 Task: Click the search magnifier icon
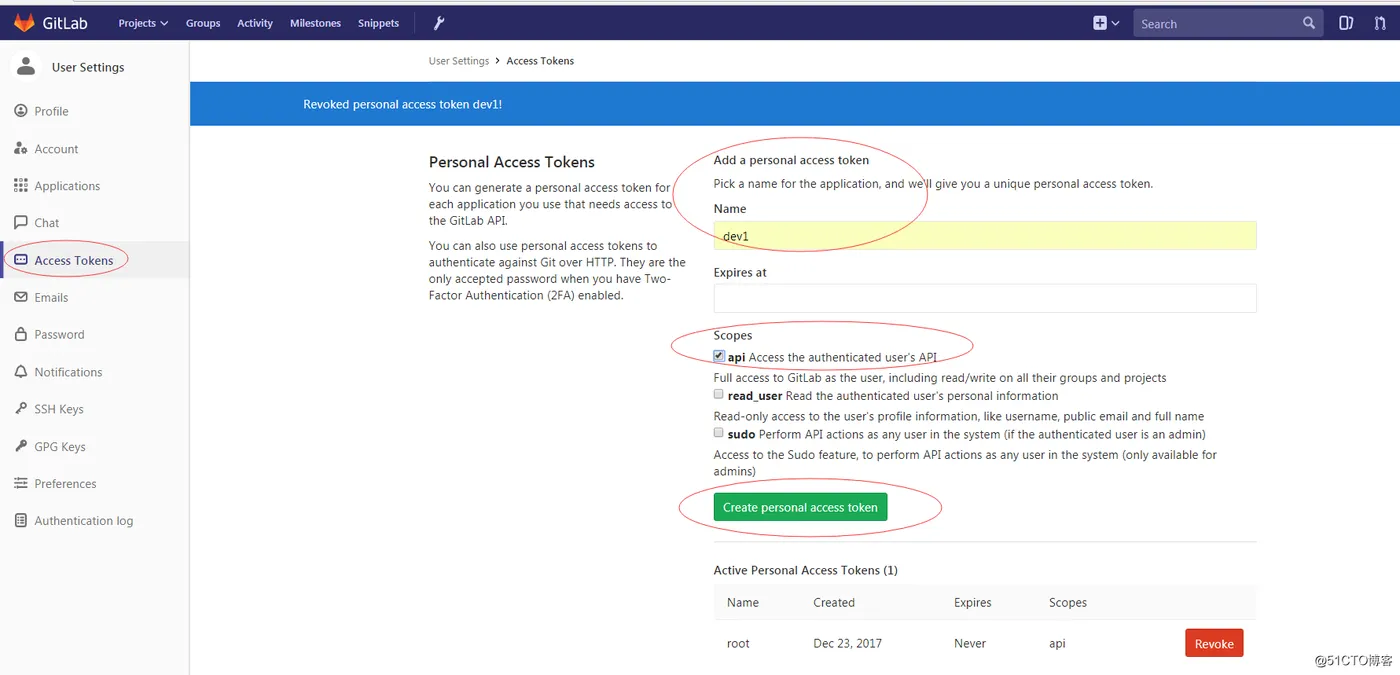pos(1309,23)
